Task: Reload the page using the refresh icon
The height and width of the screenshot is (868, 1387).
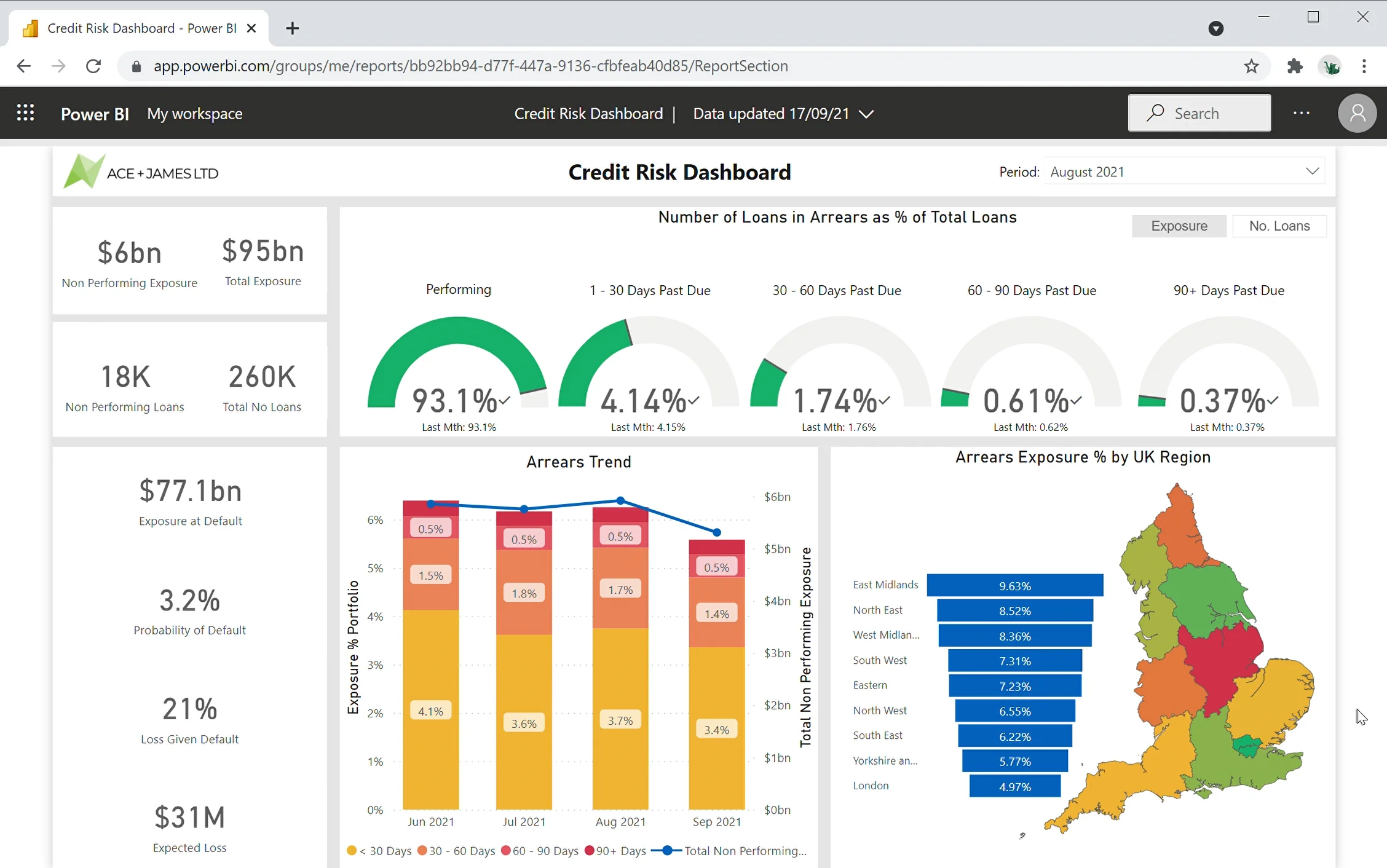Action: (x=93, y=66)
